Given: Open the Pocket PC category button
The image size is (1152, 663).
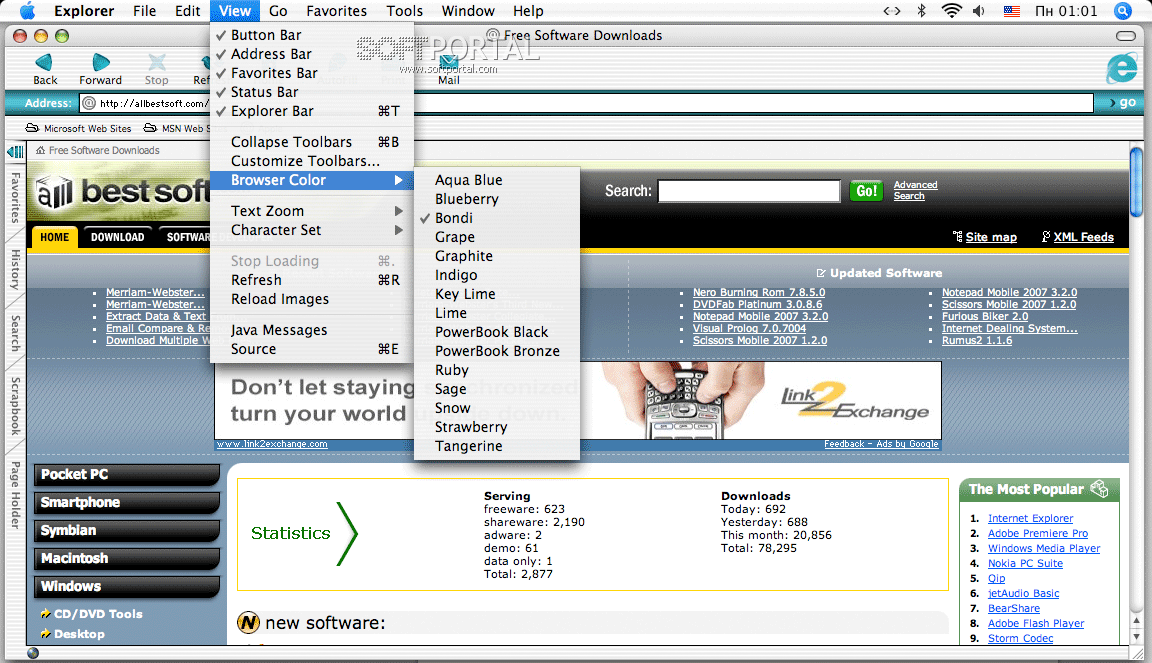Looking at the screenshot, I should point(127,474).
